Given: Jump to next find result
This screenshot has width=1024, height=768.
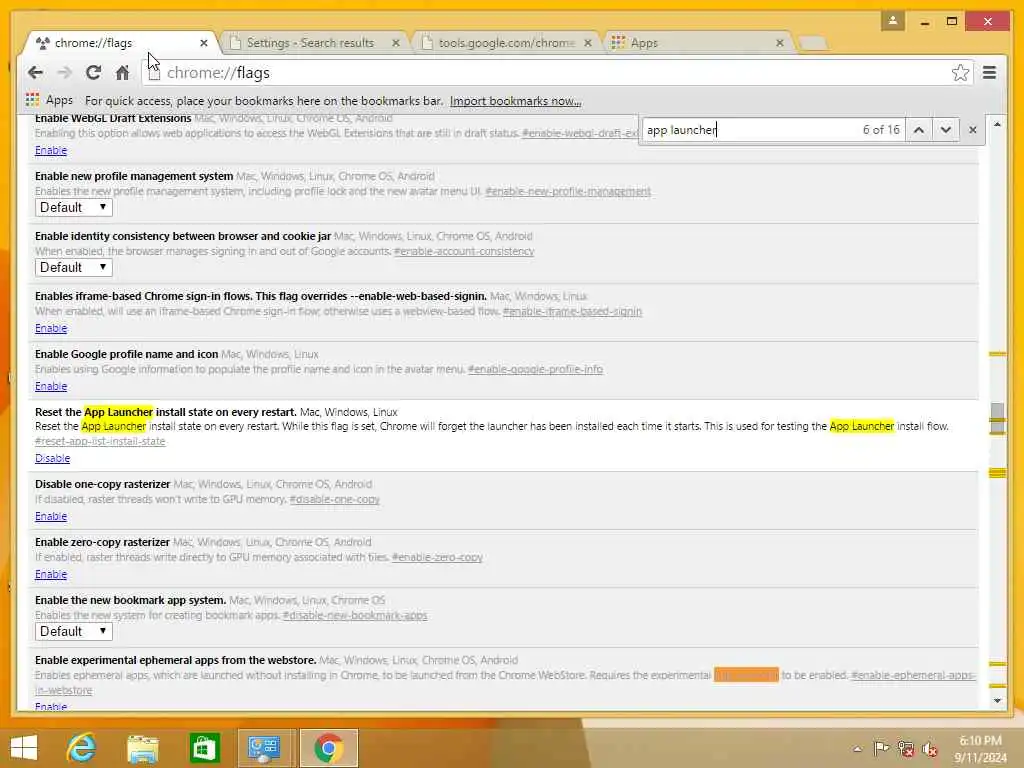Looking at the screenshot, I should click(946, 129).
